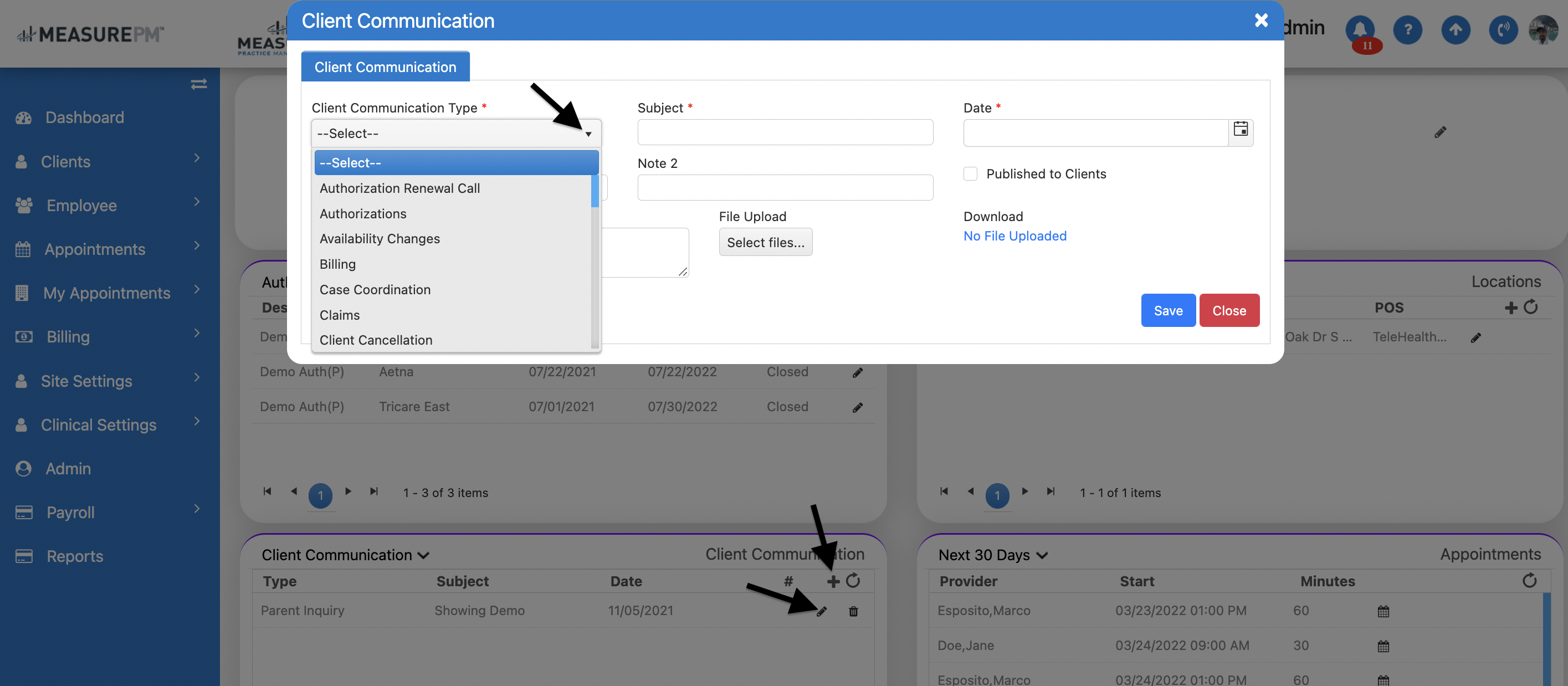Refresh the Appointments panel

(x=1529, y=581)
